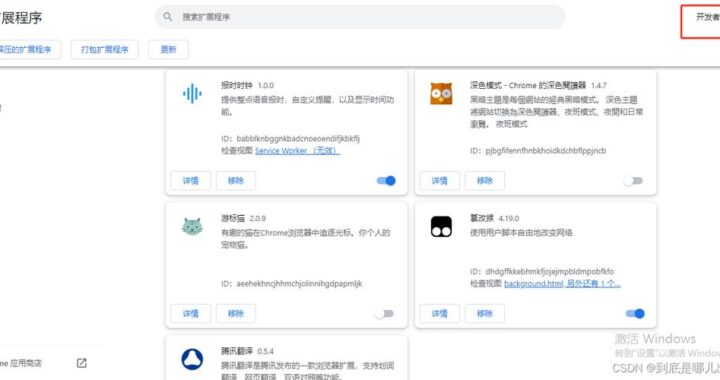Open 详情 for 报时时钟
The width and height of the screenshot is (720, 380).
tap(191, 181)
